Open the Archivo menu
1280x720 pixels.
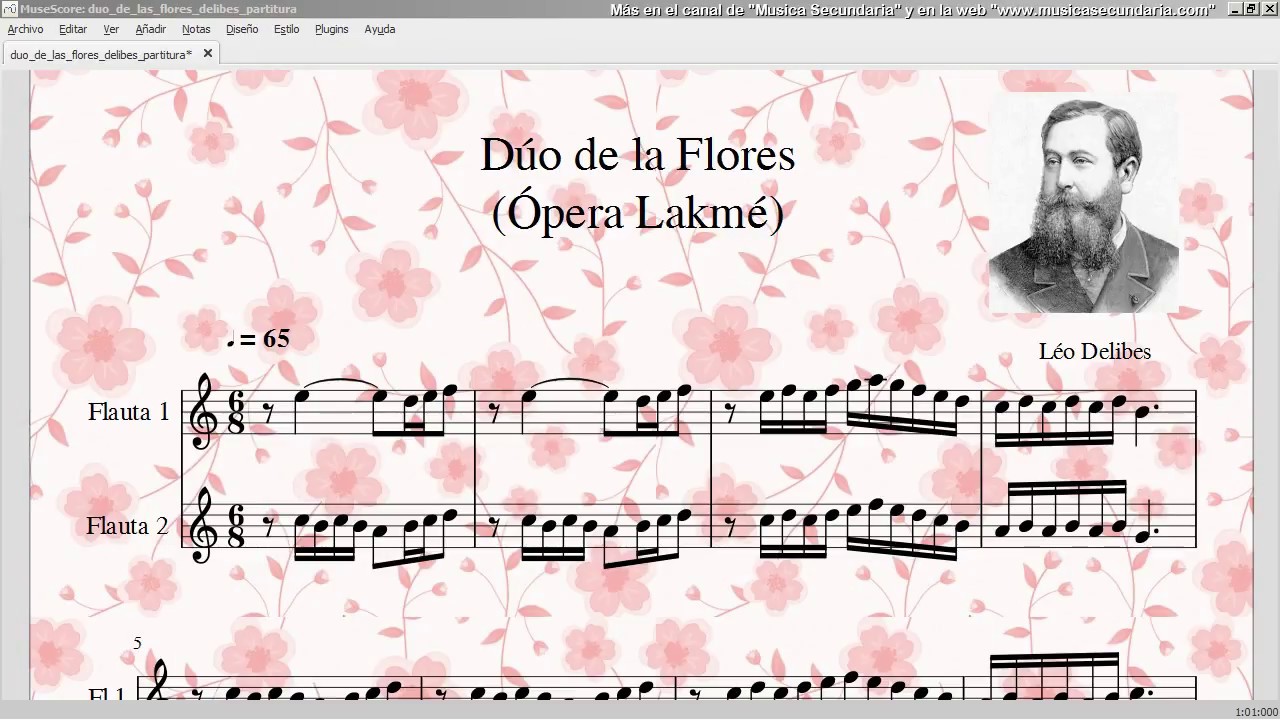click(x=25, y=29)
